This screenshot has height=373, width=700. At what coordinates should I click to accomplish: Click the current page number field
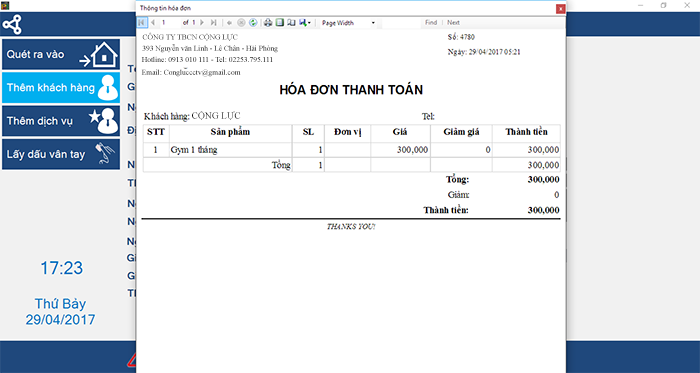tap(170, 22)
